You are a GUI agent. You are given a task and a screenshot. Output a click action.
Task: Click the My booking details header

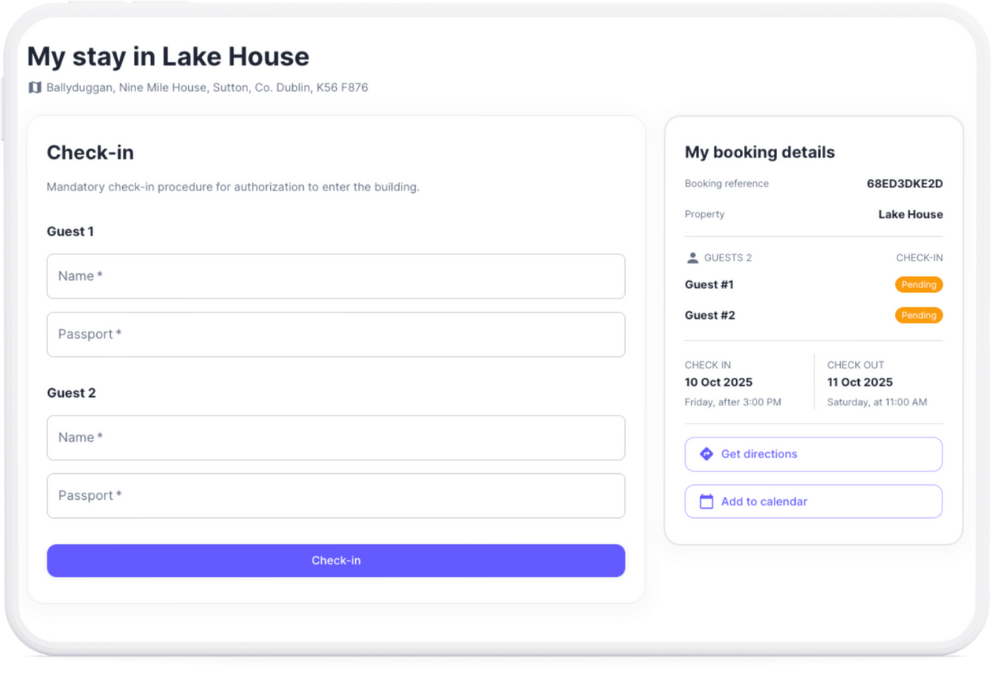point(759,152)
